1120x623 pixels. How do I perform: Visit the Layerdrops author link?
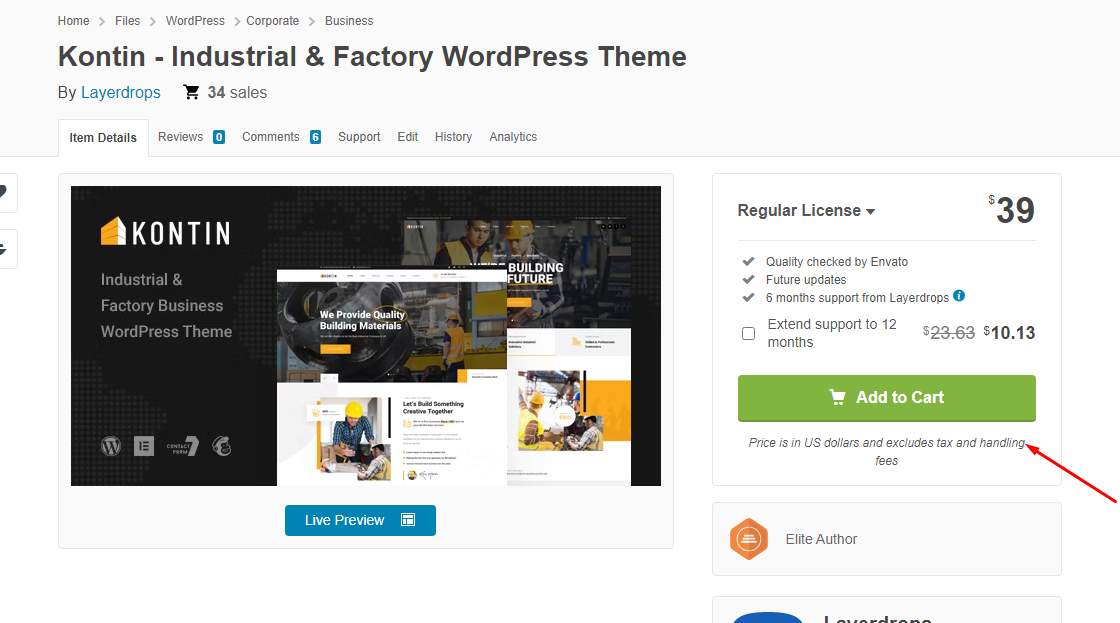pos(121,93)
